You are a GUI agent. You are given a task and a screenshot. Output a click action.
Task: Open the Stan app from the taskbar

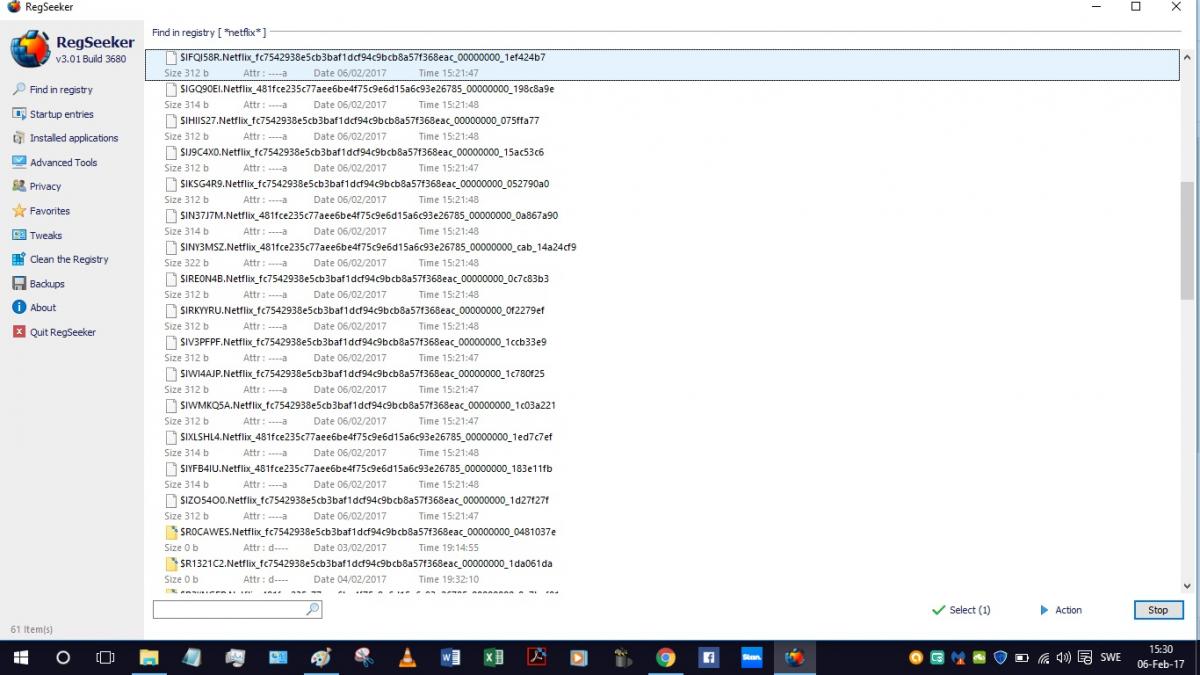point(751,658)
